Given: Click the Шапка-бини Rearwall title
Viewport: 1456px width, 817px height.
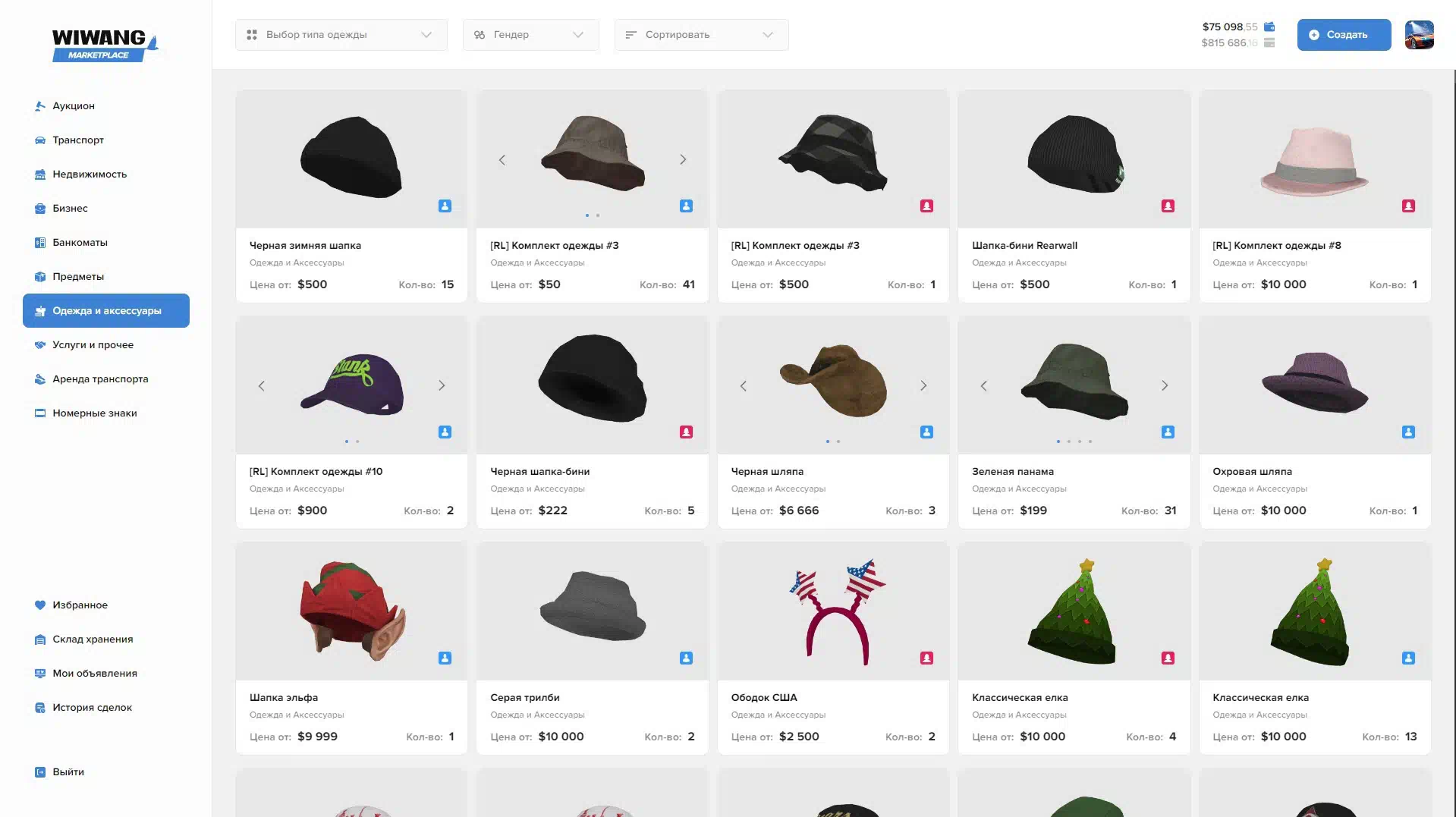Looking at the screenshot, I should [1024, 246].
